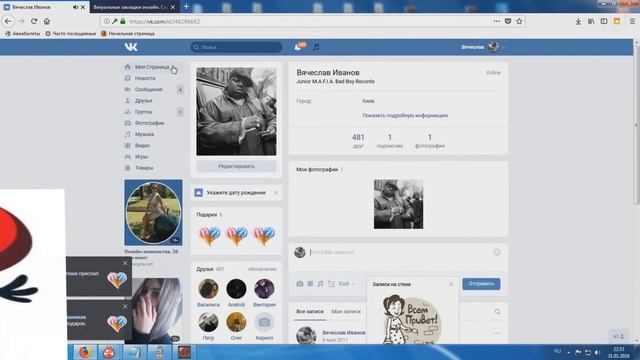Attach a photo with the camera icon
This screenshot has height=360, width=640.
(x=300, y=284)
